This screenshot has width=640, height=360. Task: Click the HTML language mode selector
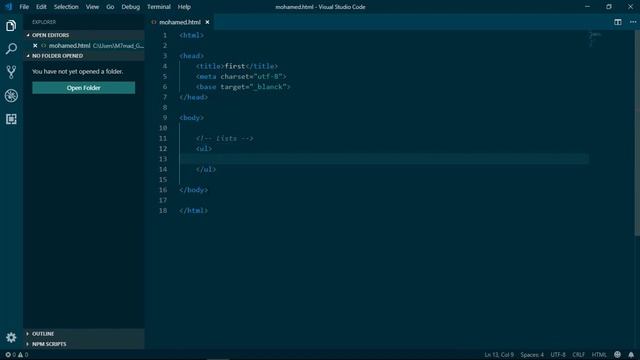pos(599,355)
